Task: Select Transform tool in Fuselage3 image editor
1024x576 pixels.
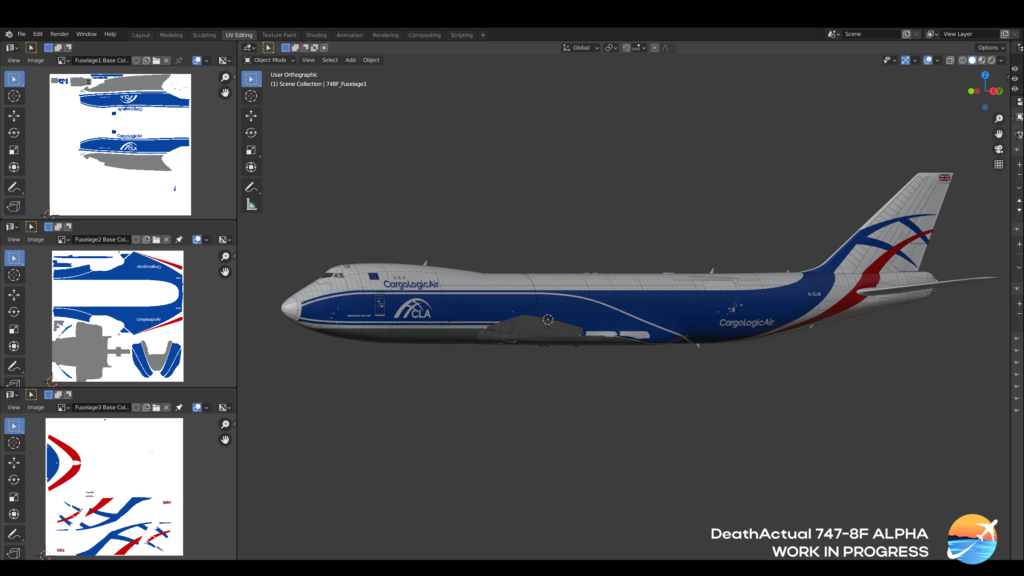Action: (x=14, y=514)
